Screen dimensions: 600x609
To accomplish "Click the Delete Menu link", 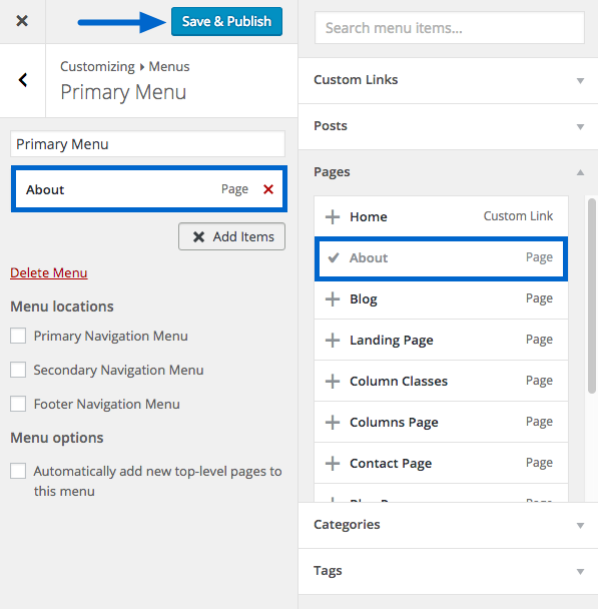I will (48, 273).
